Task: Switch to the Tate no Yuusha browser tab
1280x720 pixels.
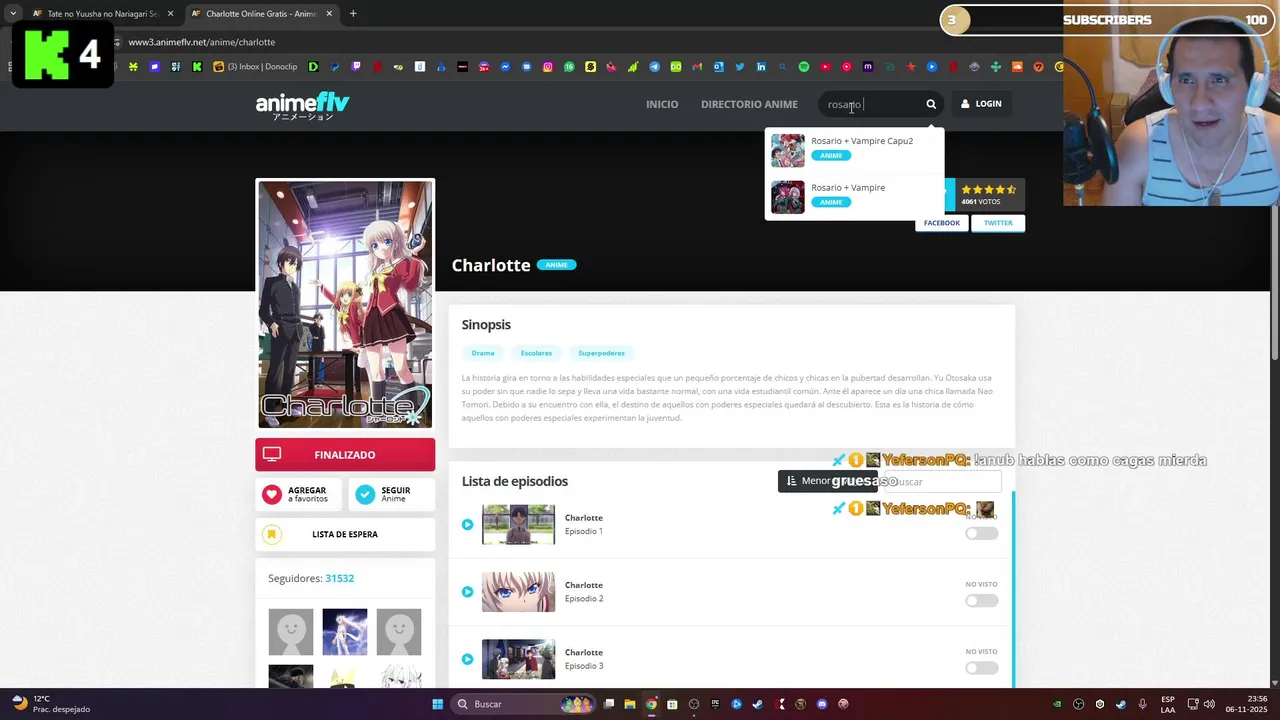Action: pyautogui.click(x=102, y=14)
